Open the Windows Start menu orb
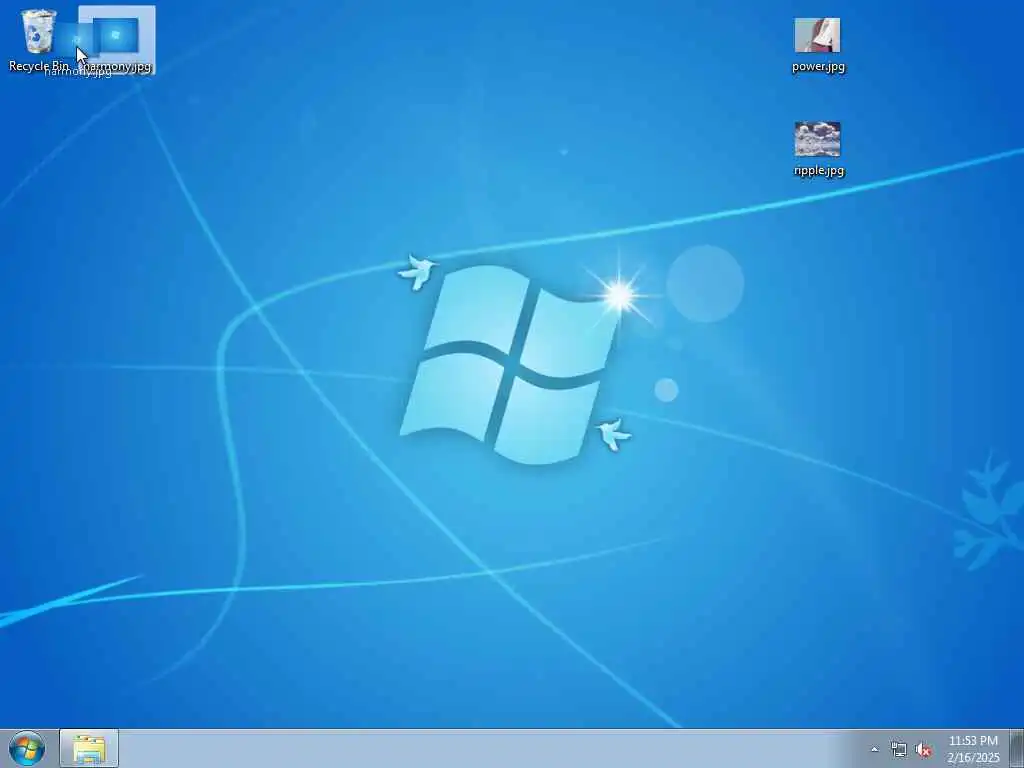Screen dimensions: 1024x768 [27, 749]
